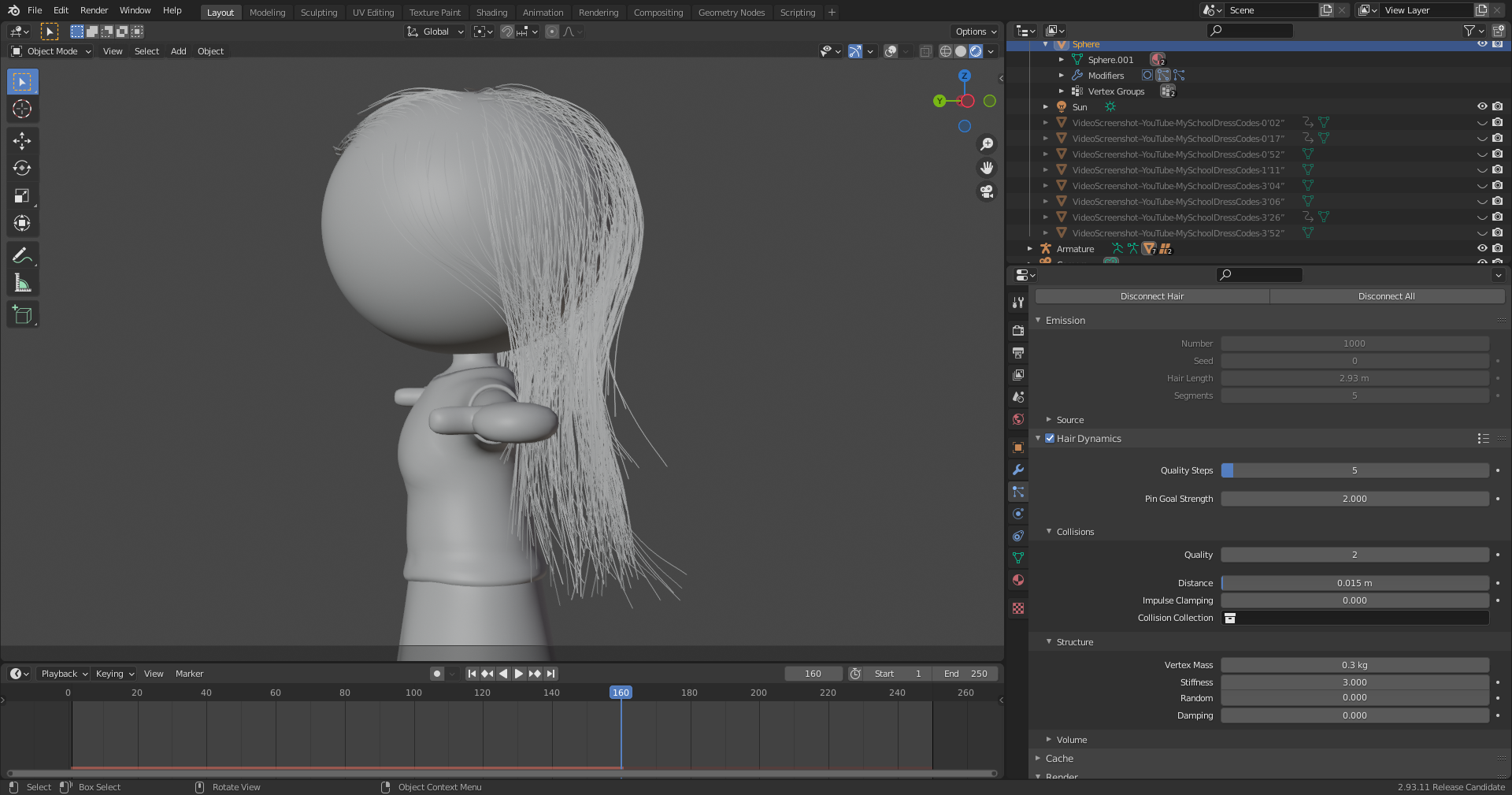Jump to the end frame
Image resolution: width=1512 pixels, height=795 pixels.
coord(551,674)
